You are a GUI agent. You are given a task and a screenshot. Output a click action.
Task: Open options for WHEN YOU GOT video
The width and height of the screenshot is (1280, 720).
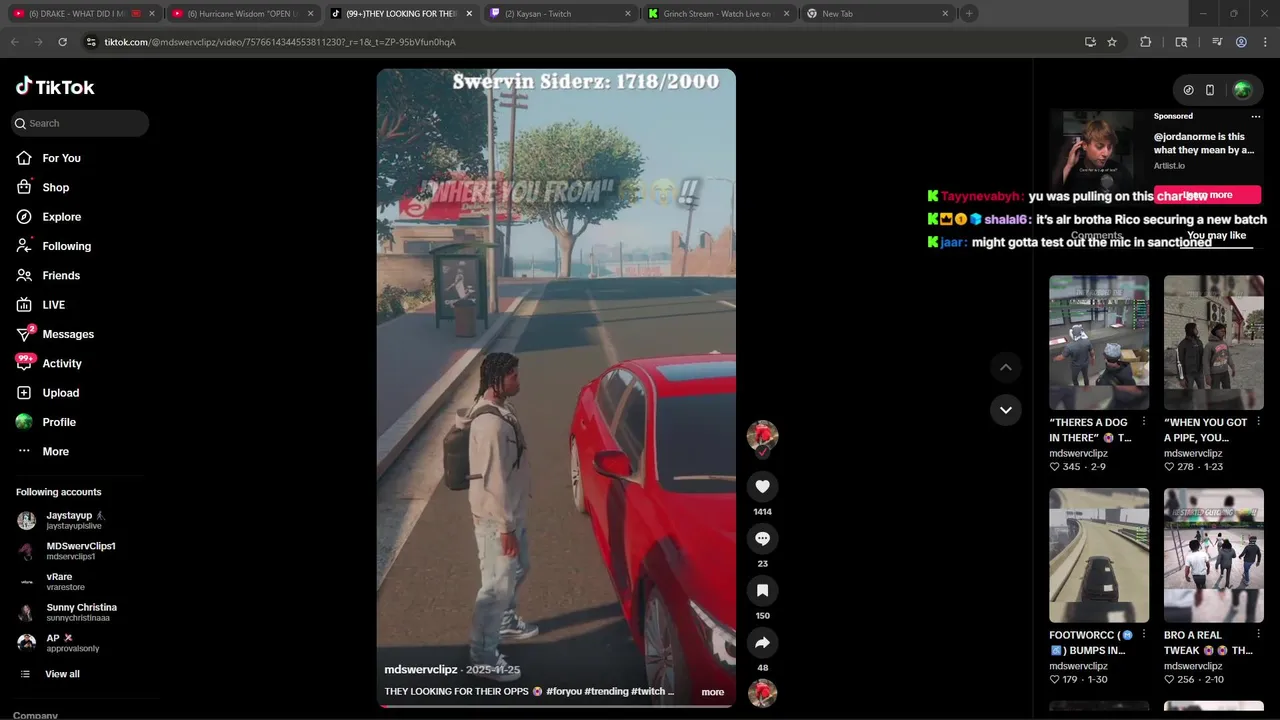pyautogui.click(x=1258, y=422)
